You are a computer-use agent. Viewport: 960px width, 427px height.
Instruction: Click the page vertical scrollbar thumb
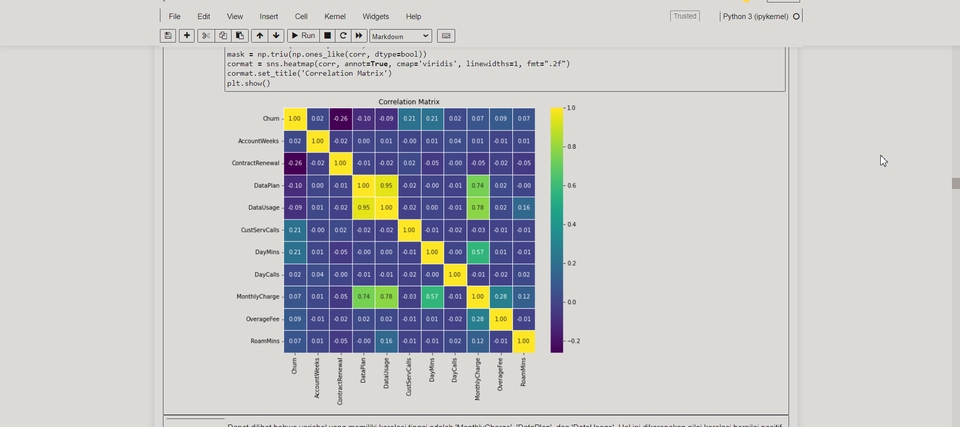click(x=955, y=183)
